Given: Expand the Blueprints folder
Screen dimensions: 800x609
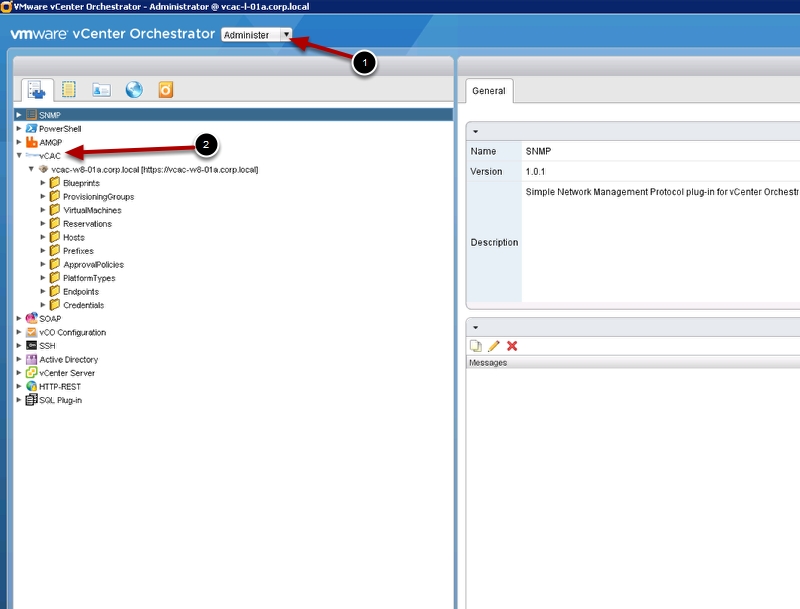Looking at the screenshot, I should pyautogui.click(x=43, y=183).
